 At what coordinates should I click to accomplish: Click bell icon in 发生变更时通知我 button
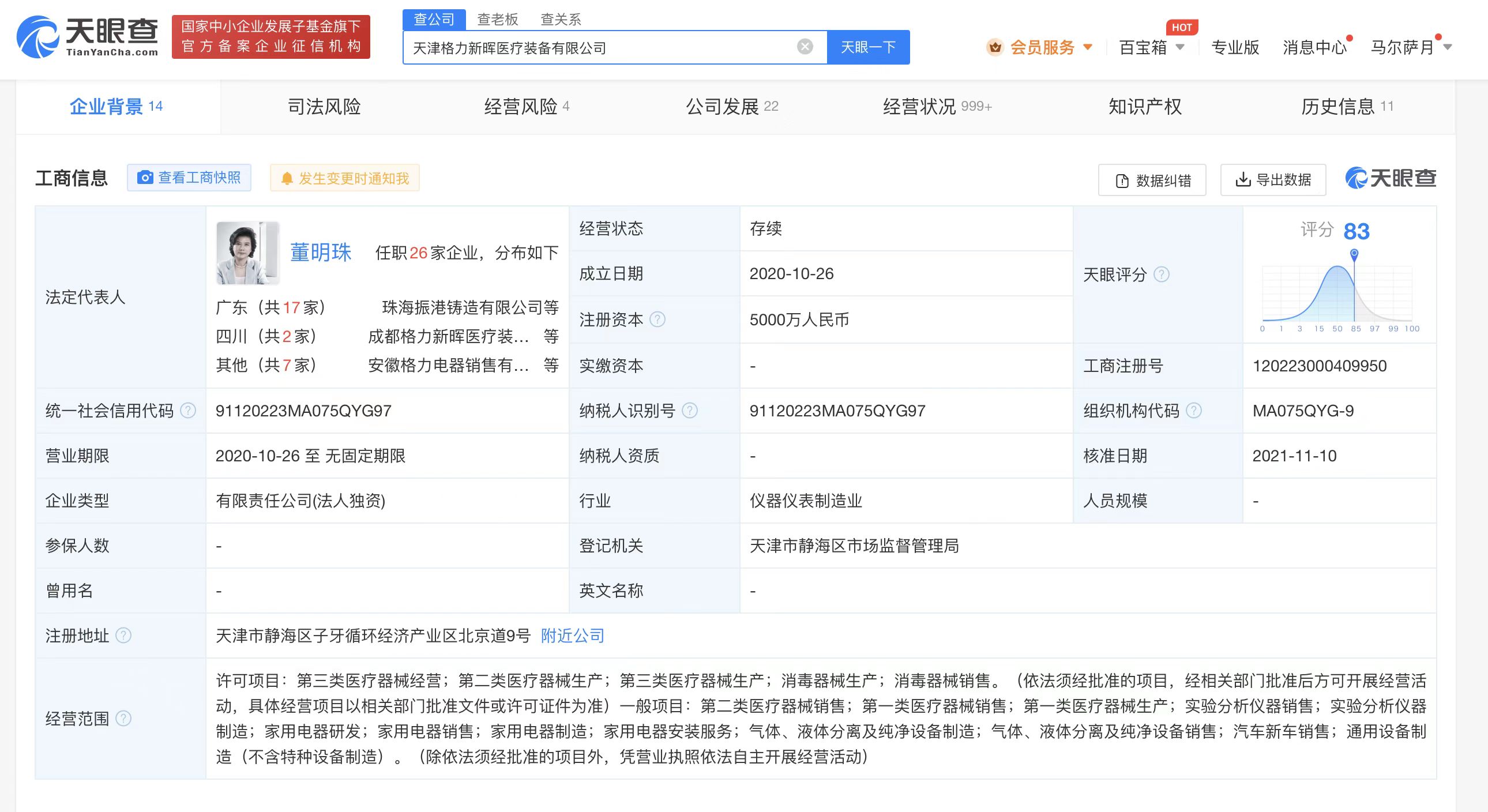coord(287,178)
